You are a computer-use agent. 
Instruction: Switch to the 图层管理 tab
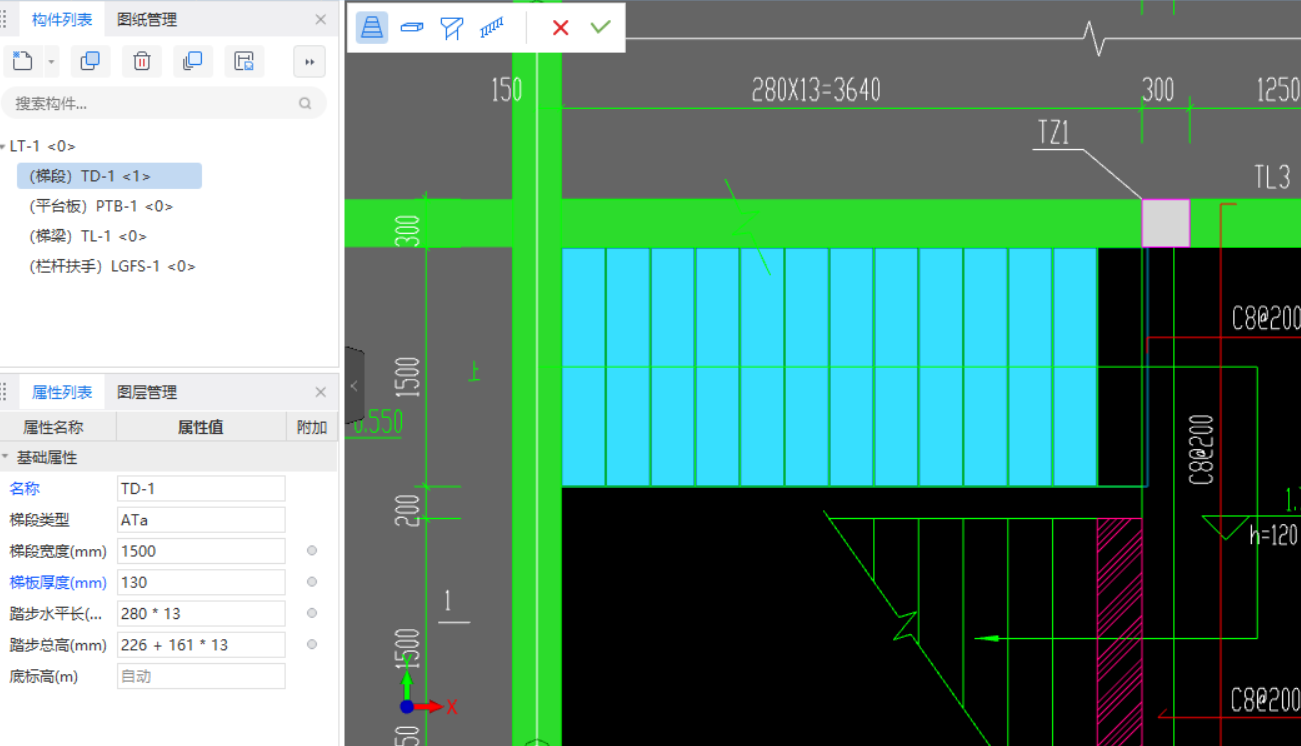(x=147, y=392)
